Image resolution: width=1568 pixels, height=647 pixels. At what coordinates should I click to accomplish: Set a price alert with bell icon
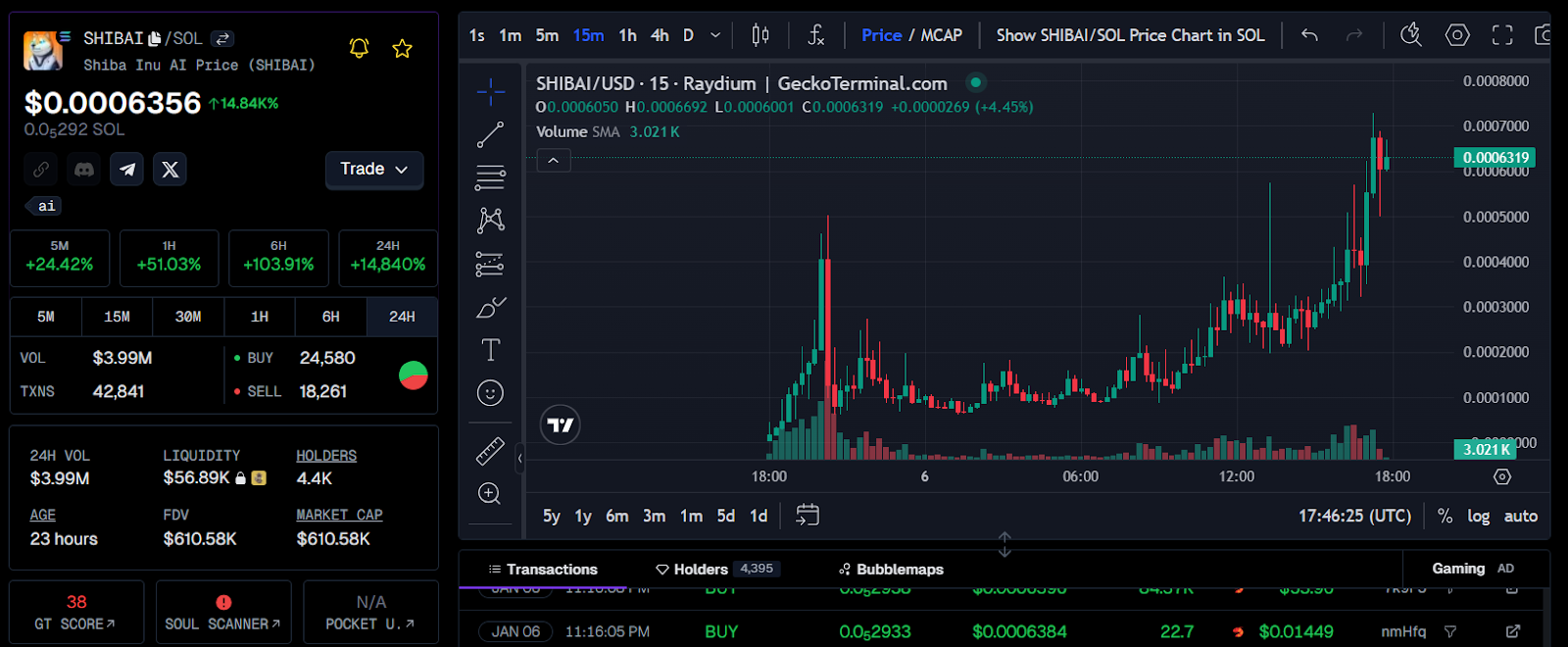pyautogui.click(x=359, y=48)
